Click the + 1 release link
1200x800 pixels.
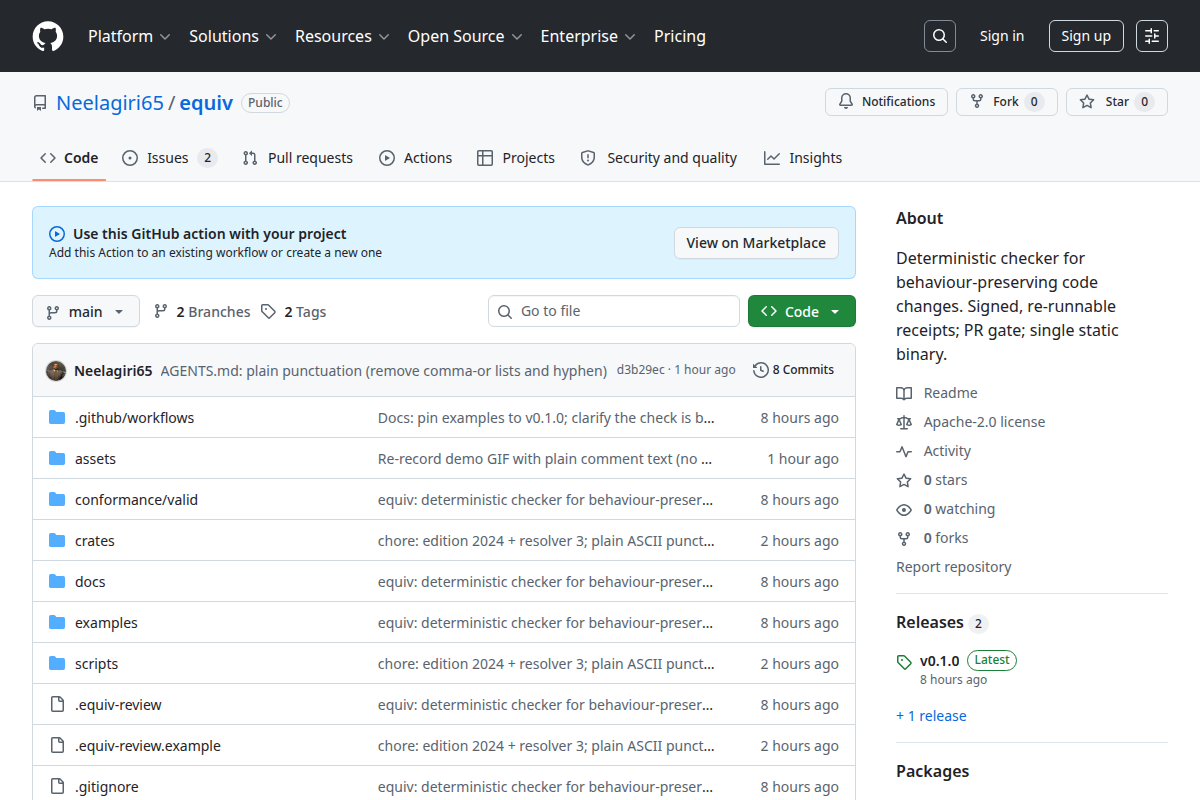pos(931,716)
